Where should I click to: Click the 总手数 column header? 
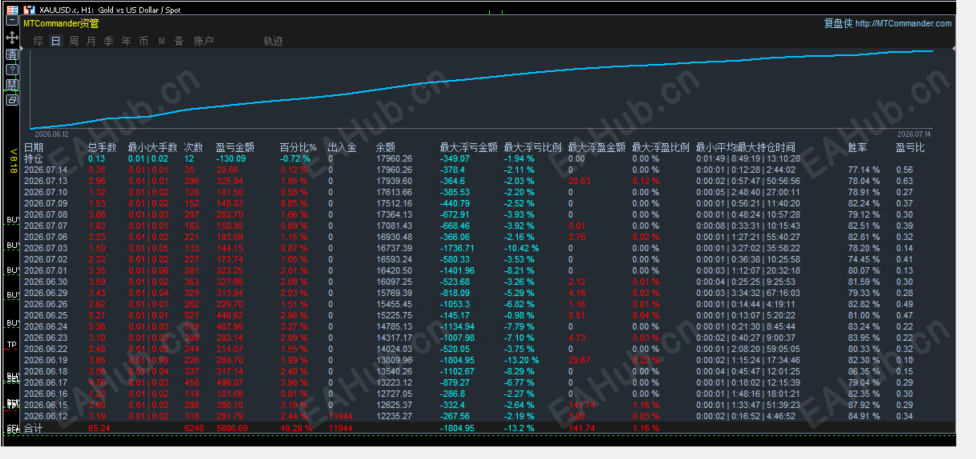coord(102,148)
